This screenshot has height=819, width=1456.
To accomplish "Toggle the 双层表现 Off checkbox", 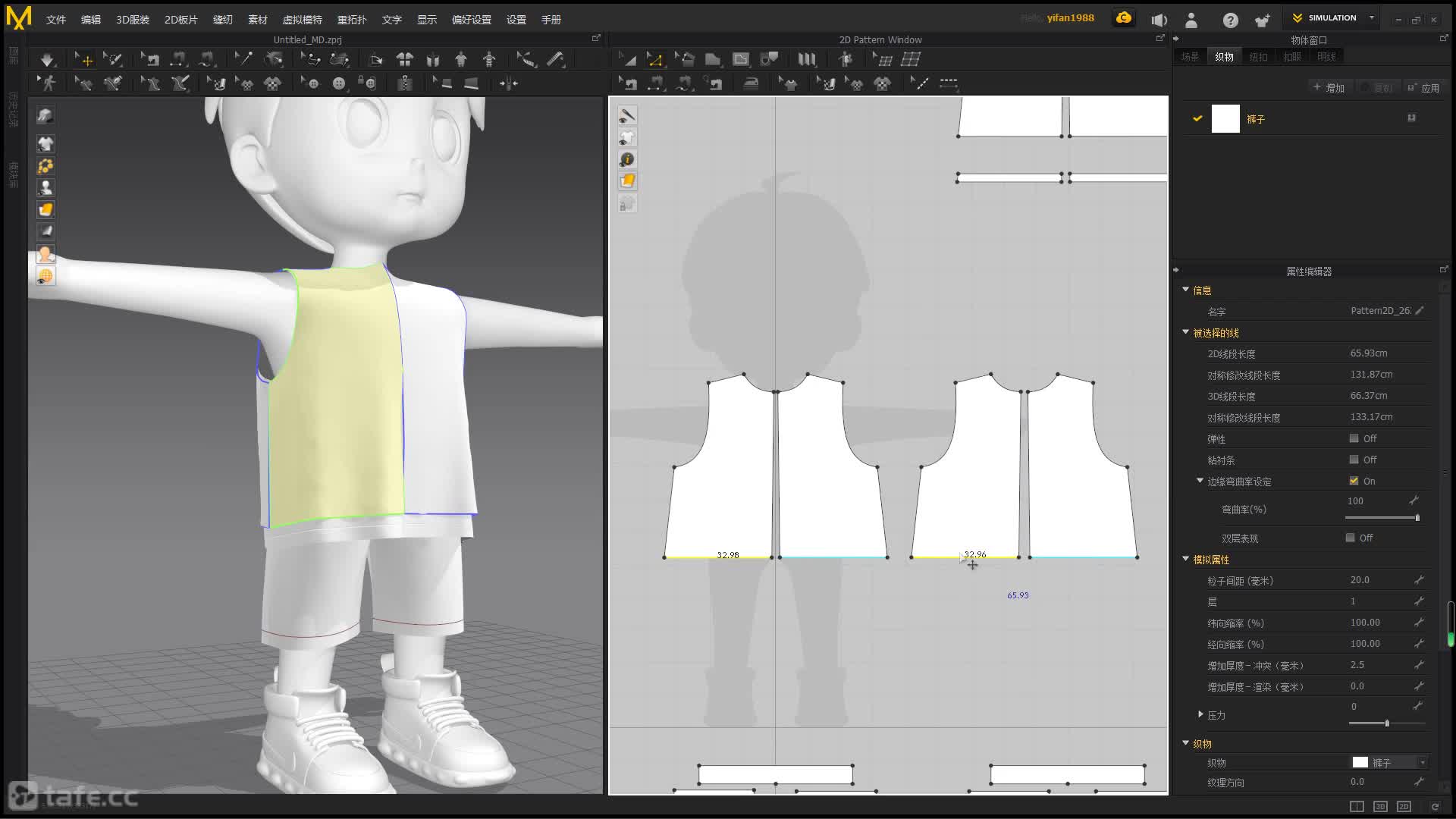I will coord(1350,538).
